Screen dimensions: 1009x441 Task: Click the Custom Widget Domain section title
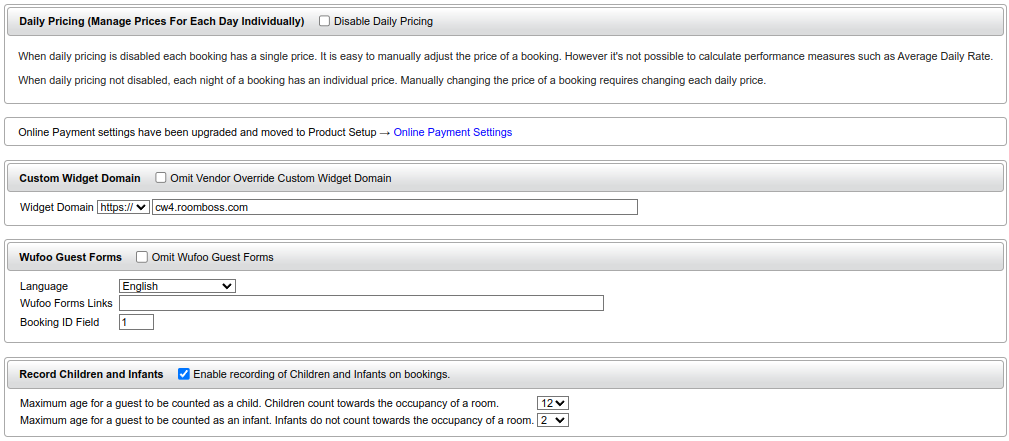(80, 178)
